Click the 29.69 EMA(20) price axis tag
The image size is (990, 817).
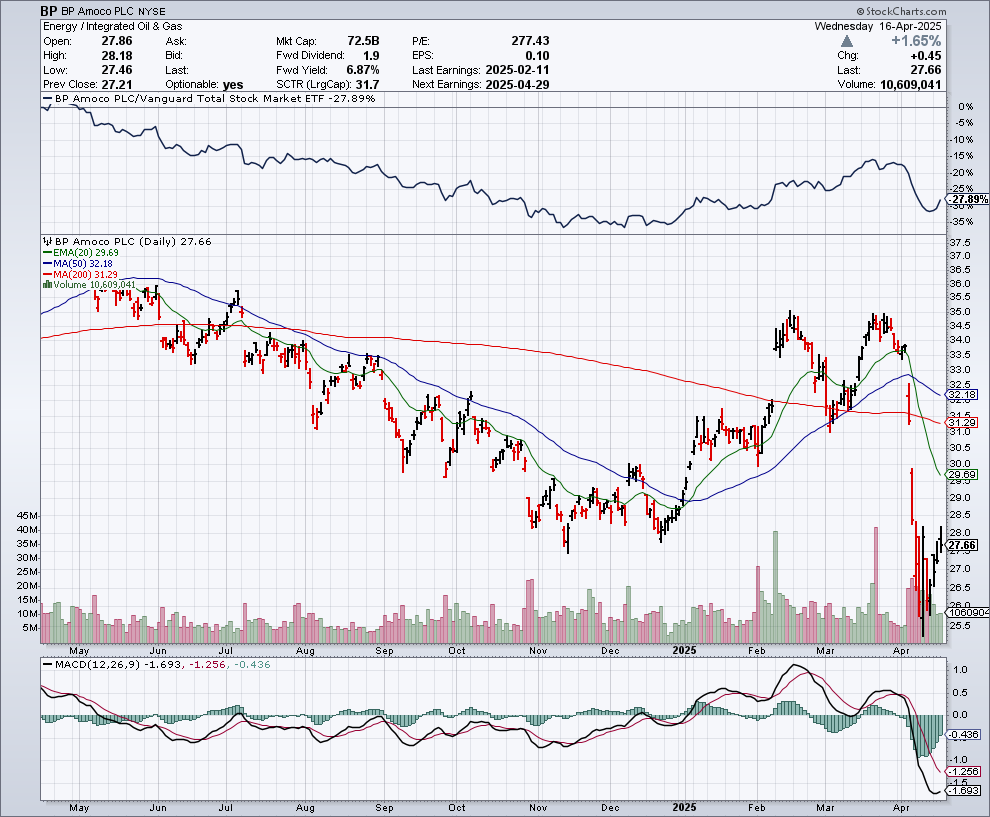pyautogui.click(x=962, y=474)
